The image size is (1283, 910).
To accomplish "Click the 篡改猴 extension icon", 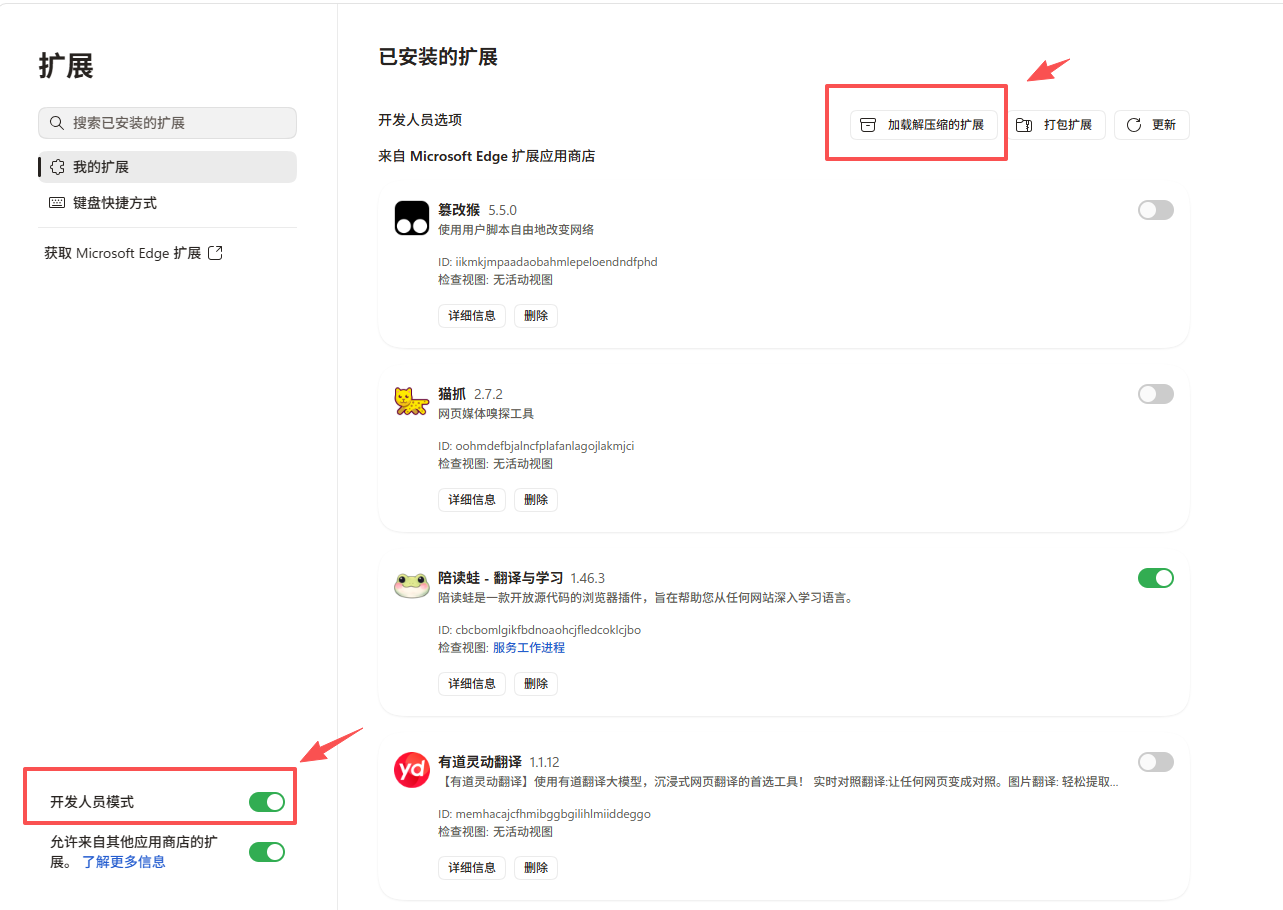I will click(412, 218).
